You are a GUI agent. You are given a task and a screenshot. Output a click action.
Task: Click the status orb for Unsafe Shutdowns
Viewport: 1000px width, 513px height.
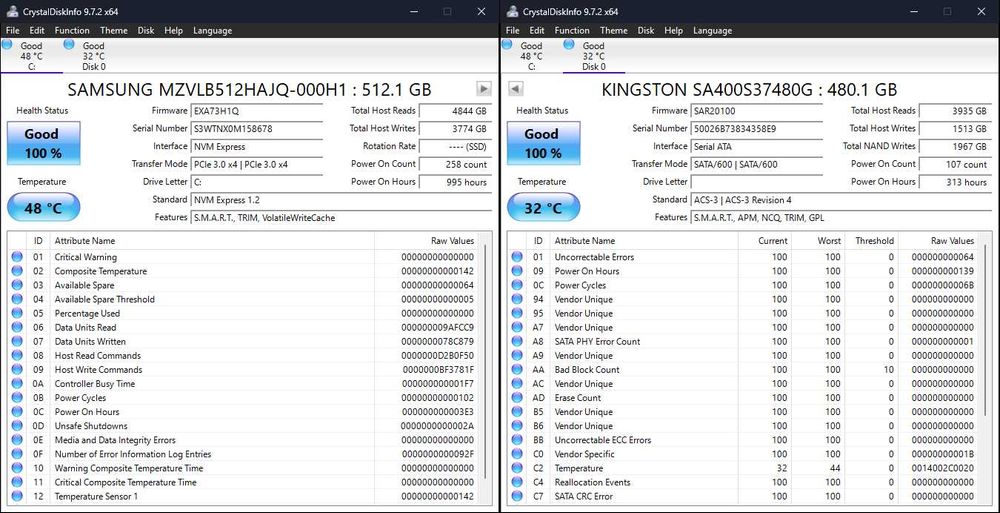click(x=17, y=426)
